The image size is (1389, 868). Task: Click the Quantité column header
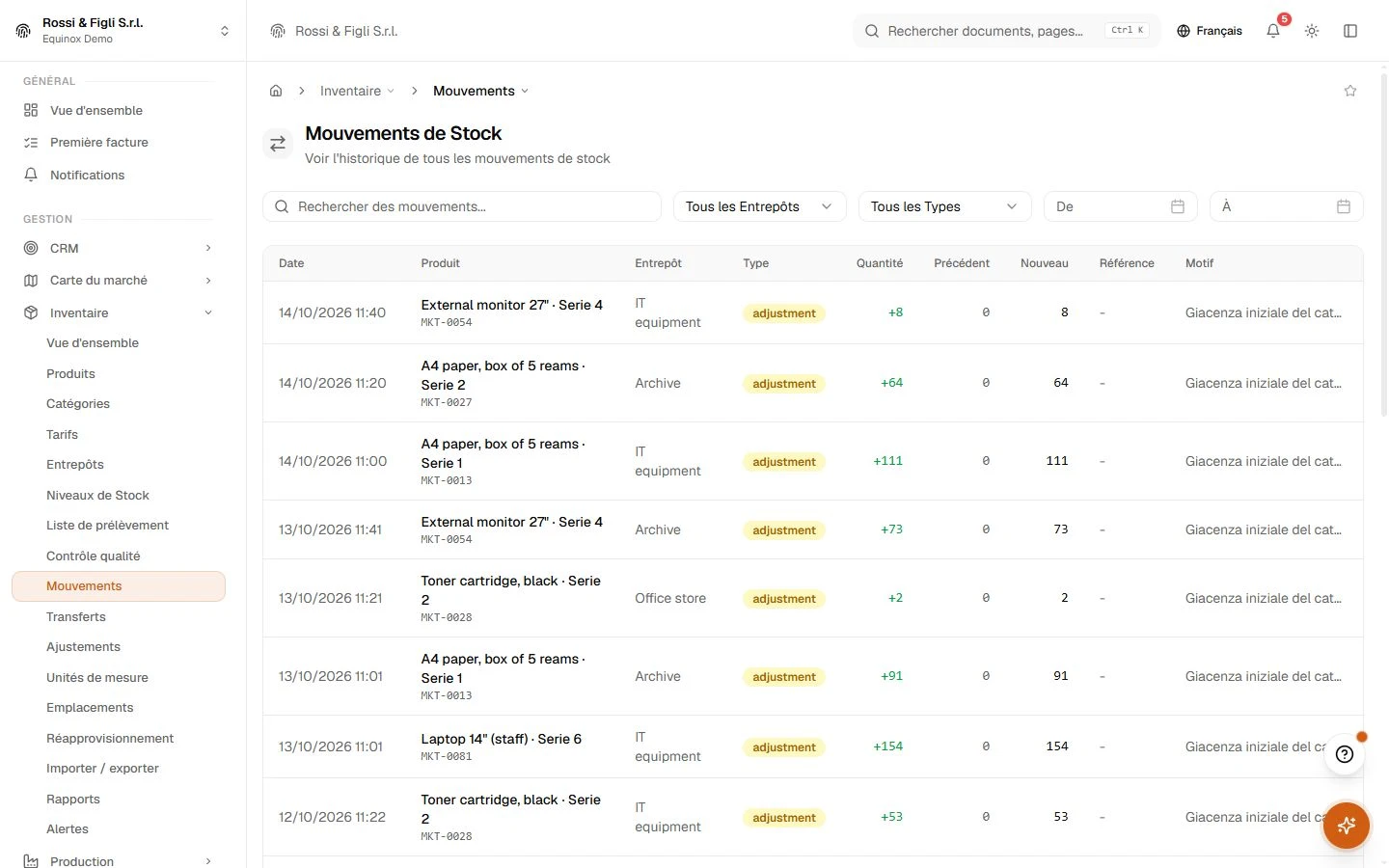(880, 263)
